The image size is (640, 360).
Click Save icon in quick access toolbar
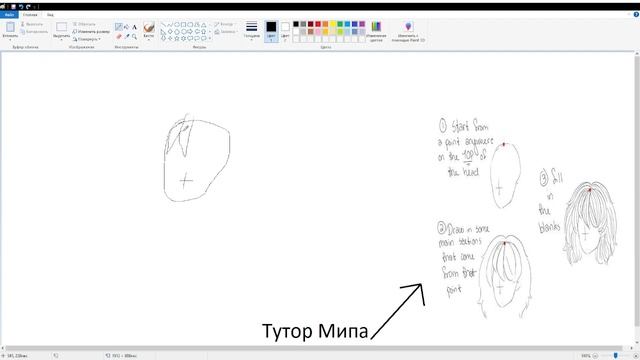[x=13, y=7]
